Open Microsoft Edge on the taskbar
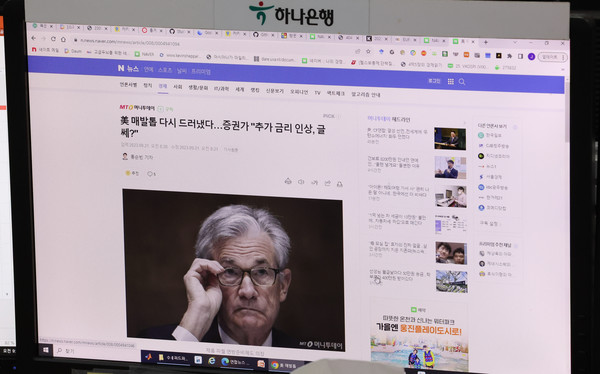600x374 pixels. coord(225,361)
